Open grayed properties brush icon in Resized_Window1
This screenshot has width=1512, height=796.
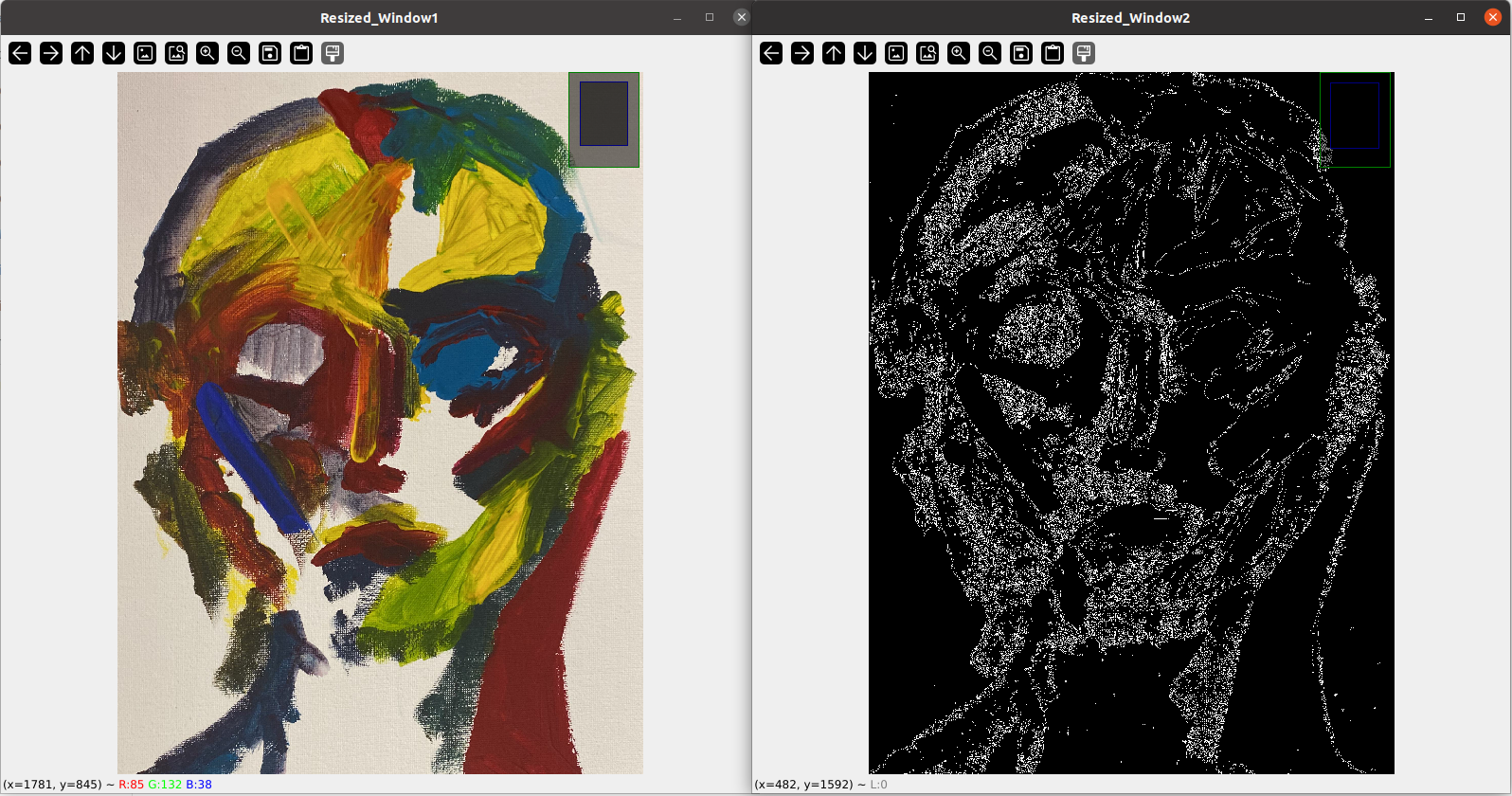(333, 53)
